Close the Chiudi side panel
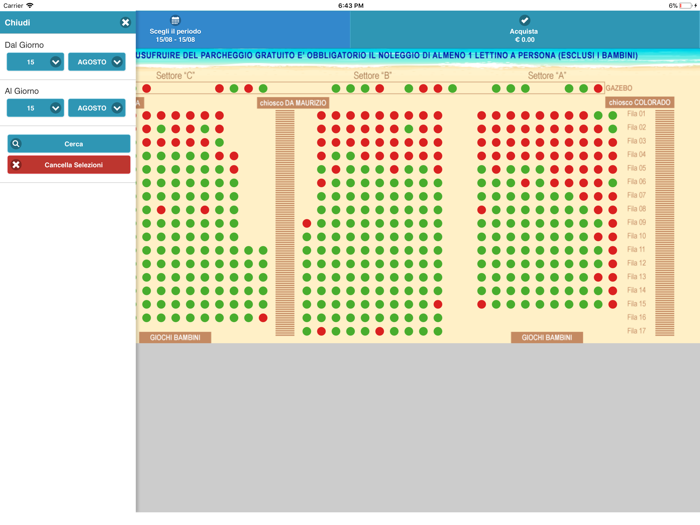Viewport: 700px width, 525px height. [x=125, y=22]
